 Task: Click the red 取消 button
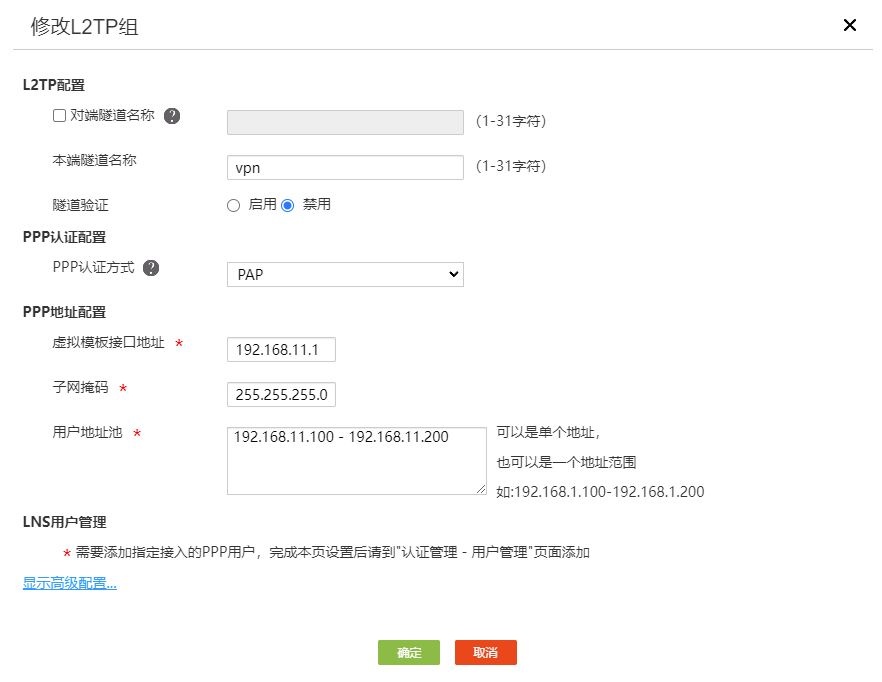click(x=486, y=653)
